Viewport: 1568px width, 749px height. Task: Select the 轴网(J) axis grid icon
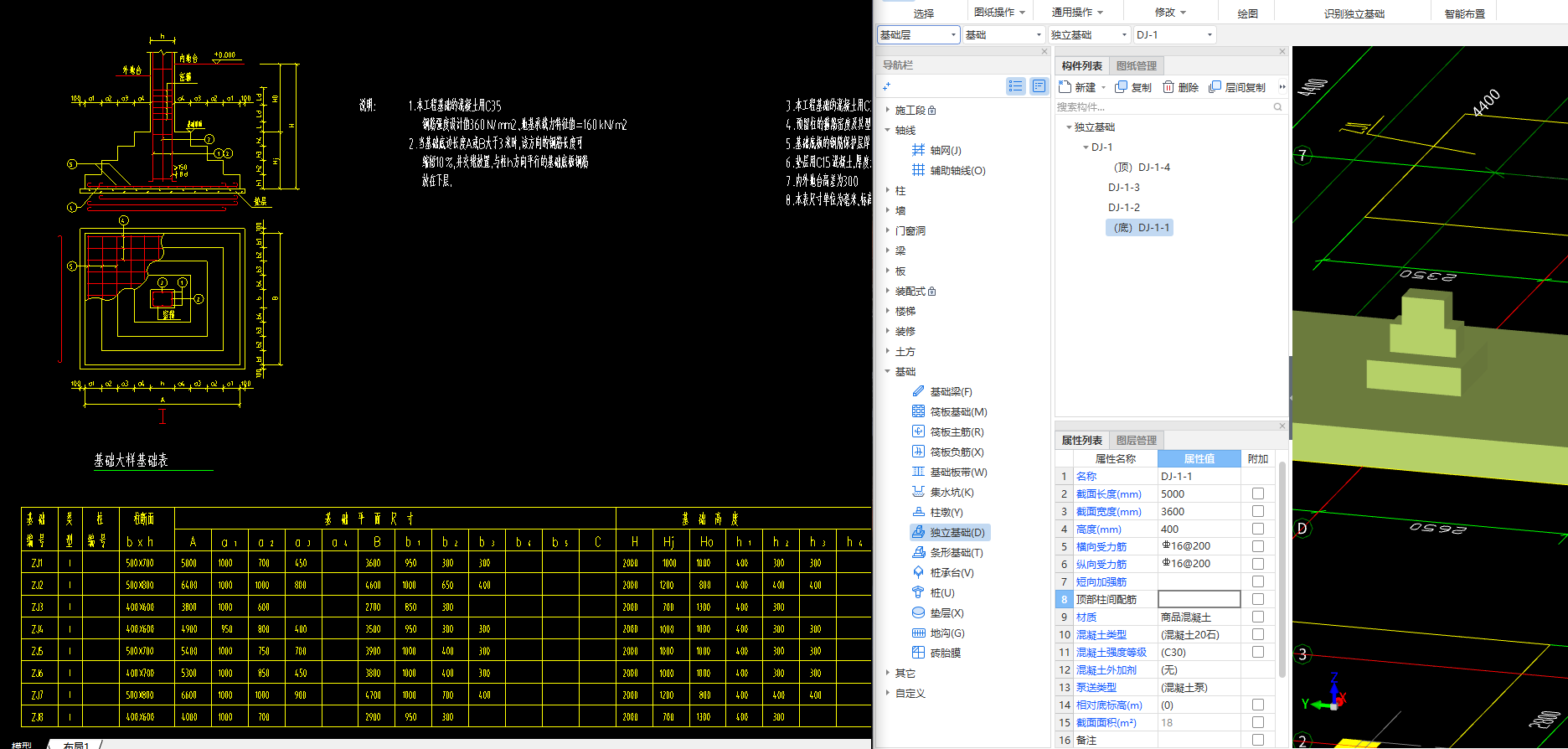tap(918, 150)
